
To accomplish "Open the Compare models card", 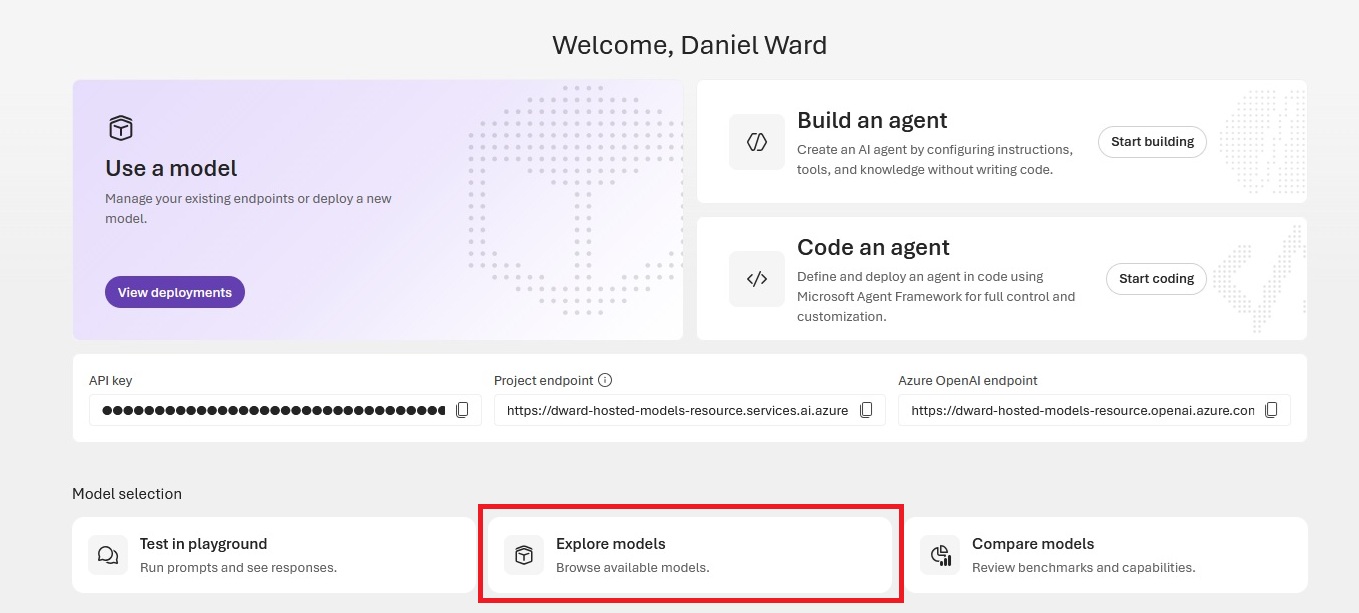I will coord(1107,555).
